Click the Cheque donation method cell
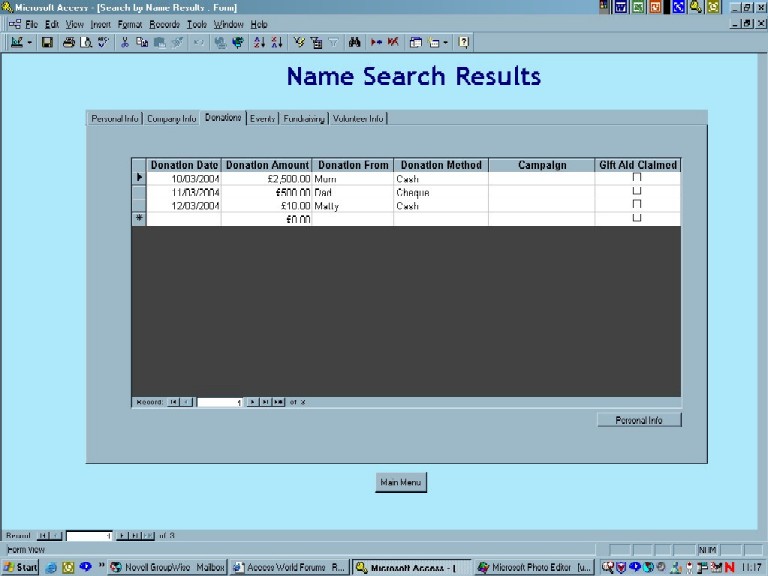This screenshot has width=768, height=576. click(441, 192)
